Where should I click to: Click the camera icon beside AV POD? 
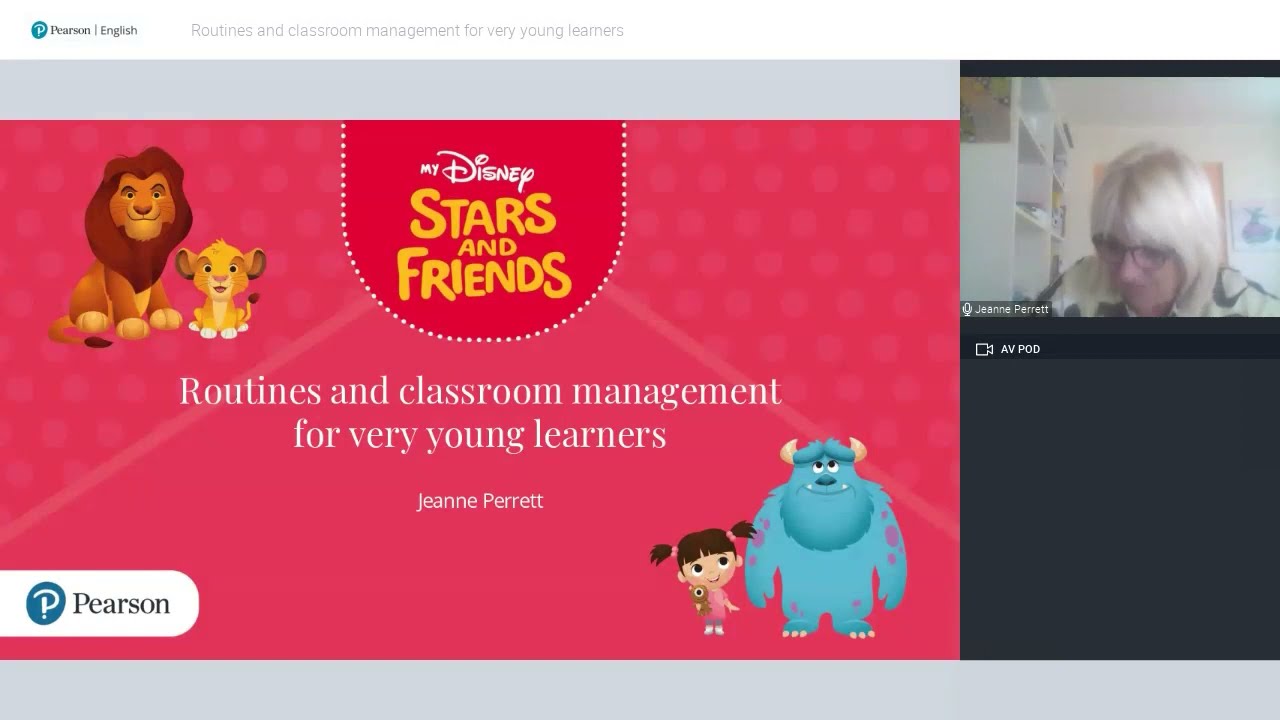coord(984,349)
